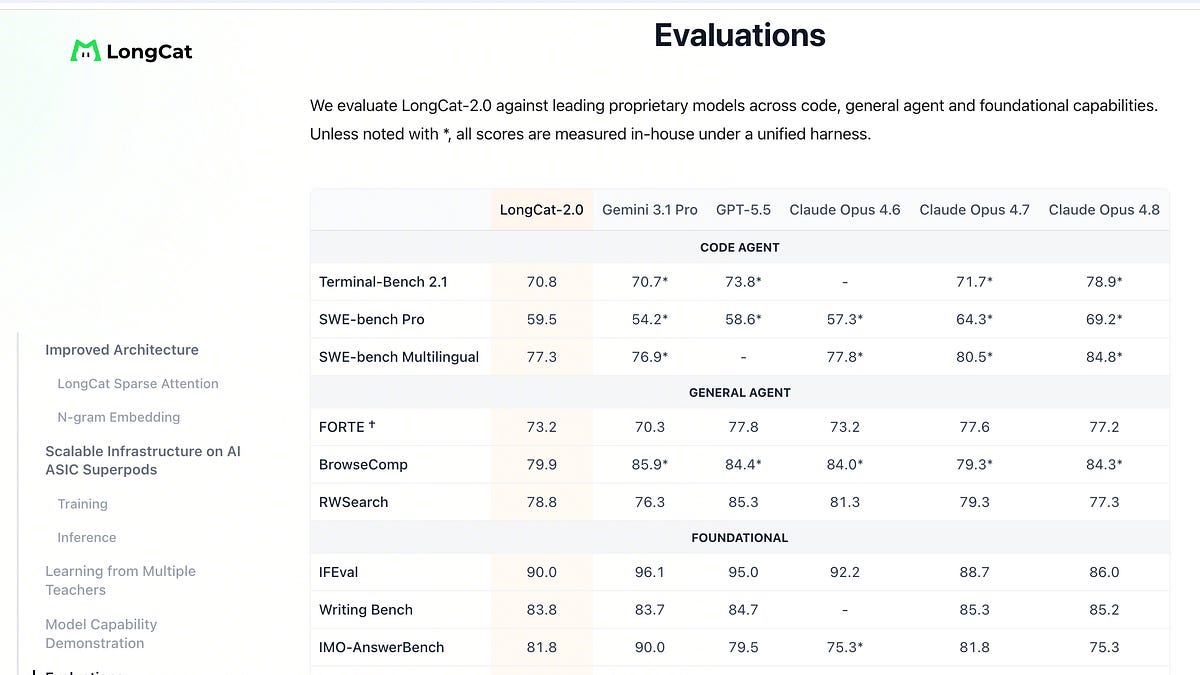Jump to N-gram Embedding subsection
The image size is (1200, 675).
119,417
